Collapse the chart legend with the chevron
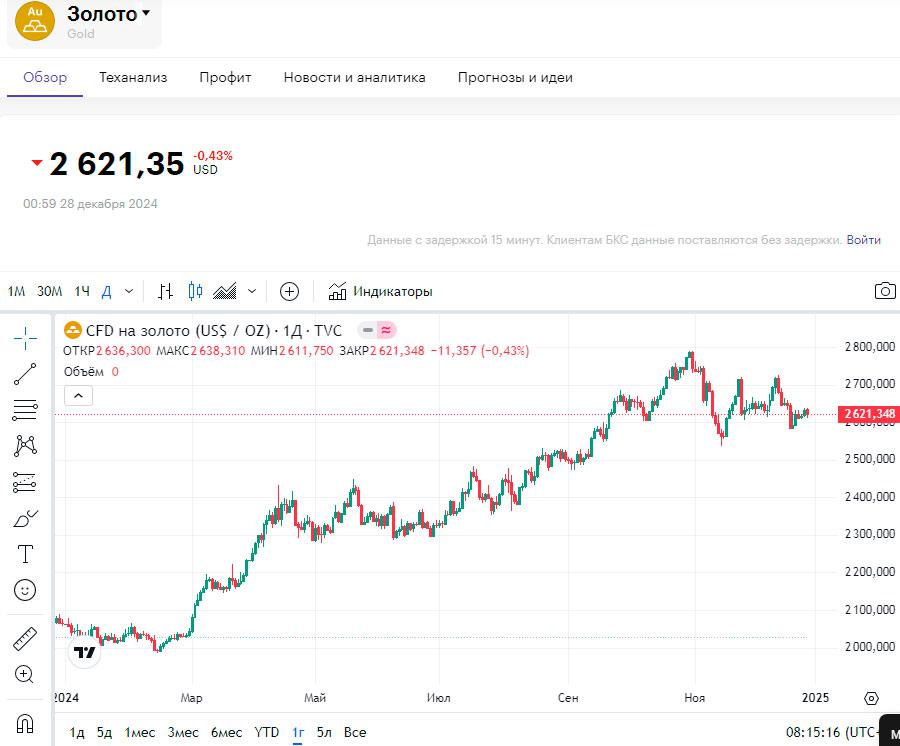Image resolution: width=900 pixels, height=746 pixels. click(79, 395)
